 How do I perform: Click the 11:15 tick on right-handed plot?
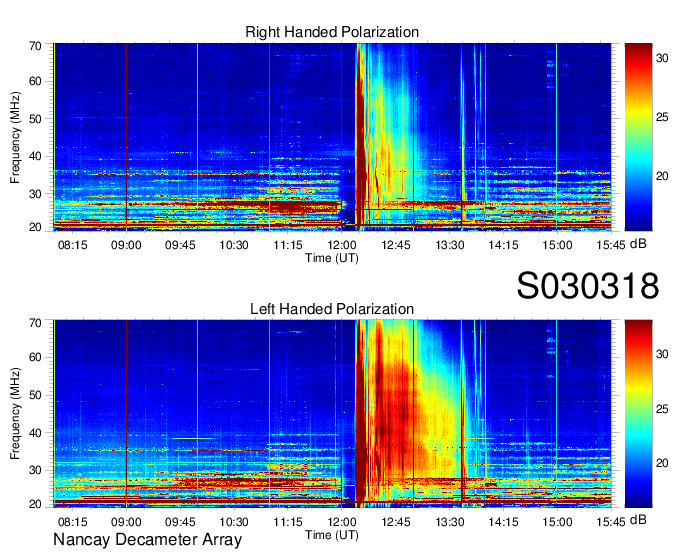coord(288,245)
